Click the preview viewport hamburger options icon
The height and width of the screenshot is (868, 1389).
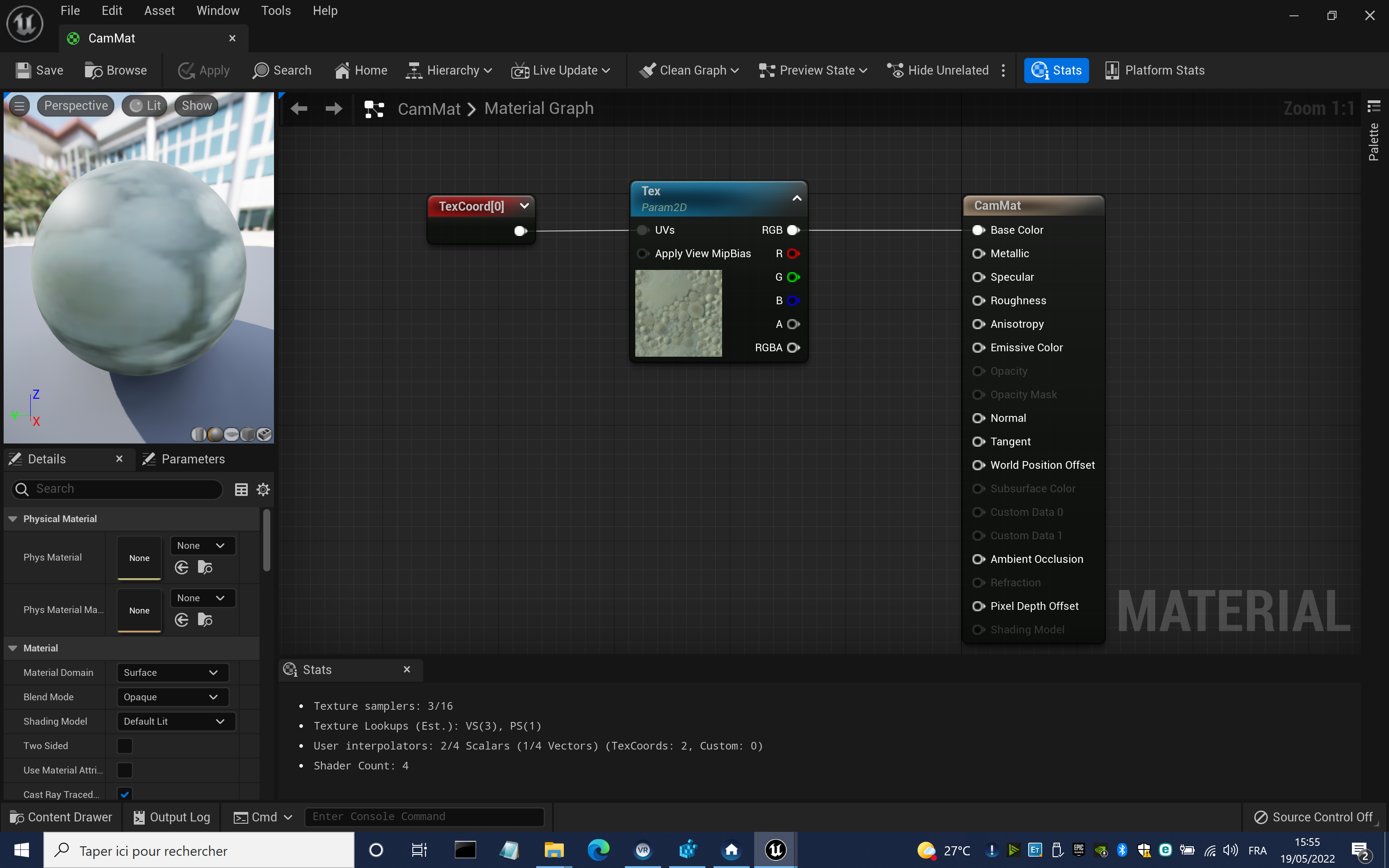pyautogui.click(x=19, y=106)
